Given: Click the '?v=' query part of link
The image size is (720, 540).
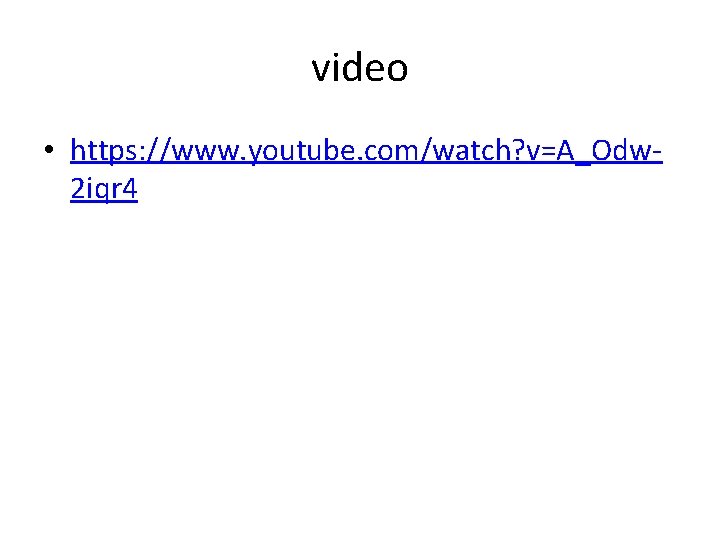Looking at the screenshot, I should coord(533,150).
